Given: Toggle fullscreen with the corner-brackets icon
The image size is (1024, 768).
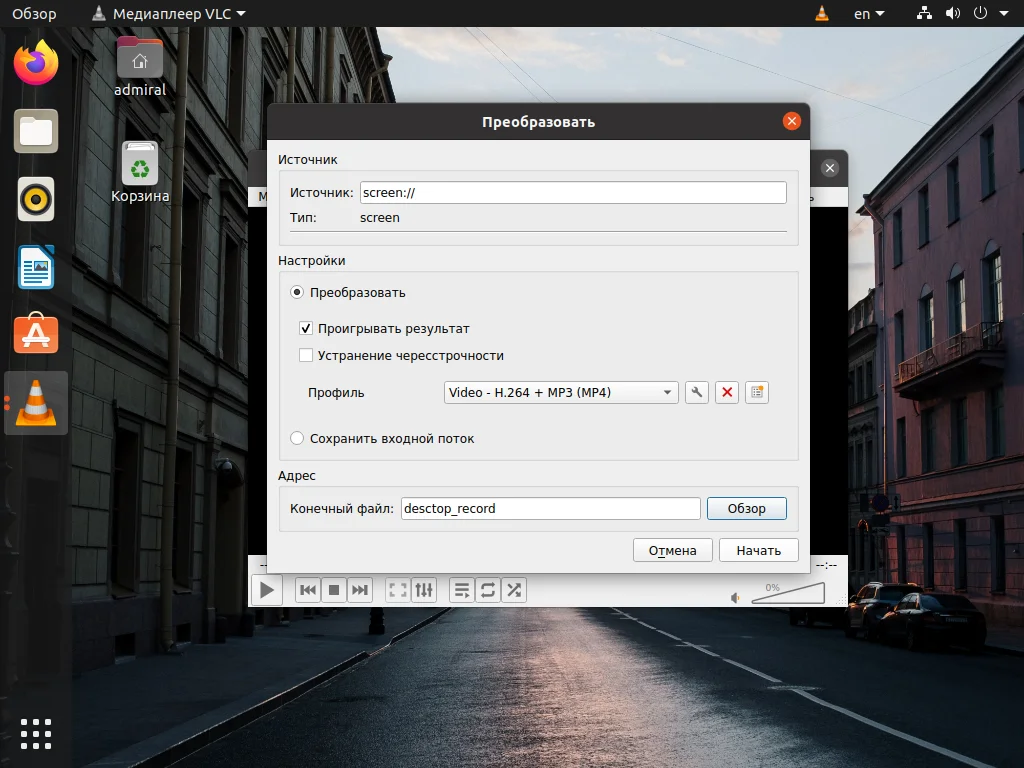Looking at the screenshot, I should click(x=395, y=590).
